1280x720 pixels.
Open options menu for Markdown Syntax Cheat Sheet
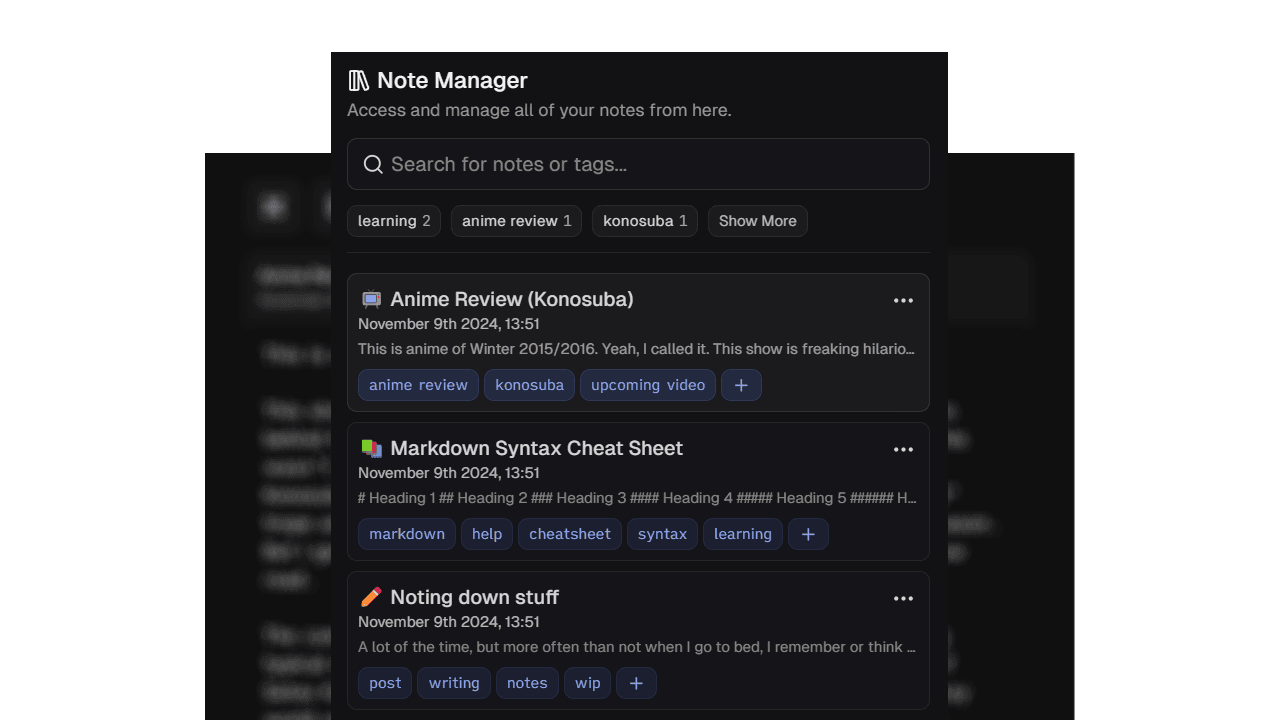pos(903,449)
